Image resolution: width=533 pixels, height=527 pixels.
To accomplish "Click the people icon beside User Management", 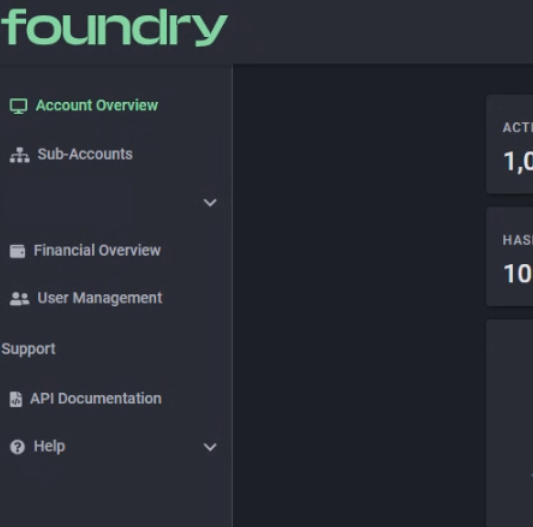I will tap(19, 299).
